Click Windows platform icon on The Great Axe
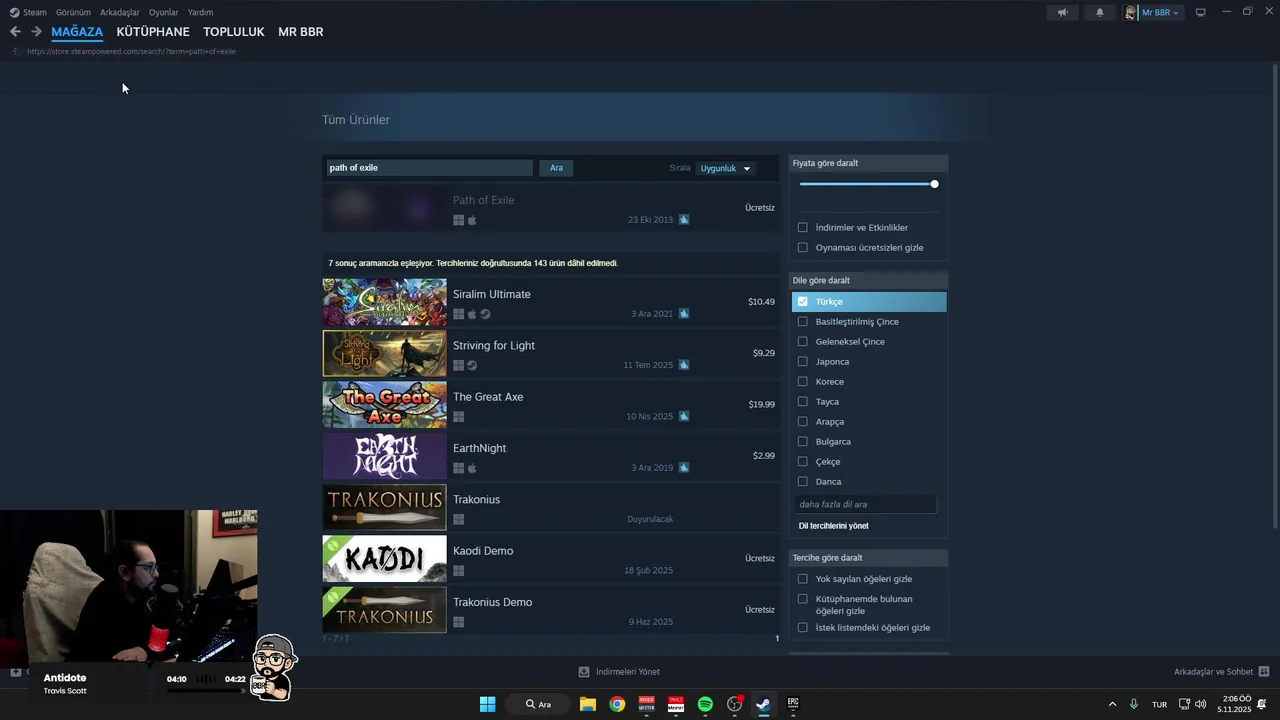This screenshot has width=1280, height=720. [x=458, y=417]
